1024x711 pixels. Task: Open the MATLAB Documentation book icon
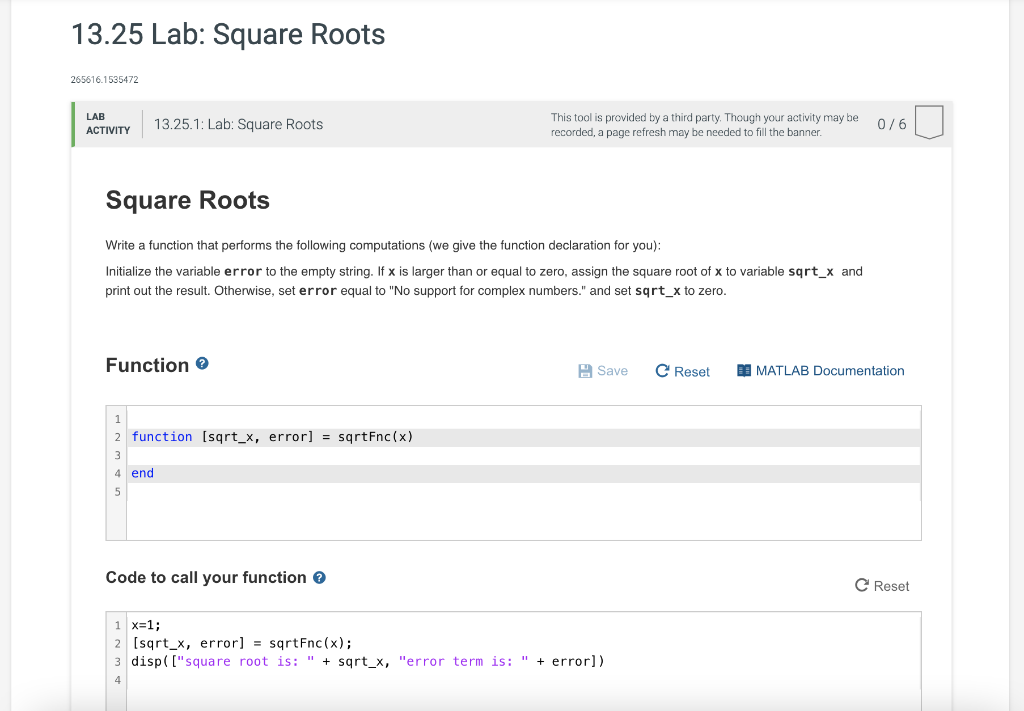tap(742, 370)
